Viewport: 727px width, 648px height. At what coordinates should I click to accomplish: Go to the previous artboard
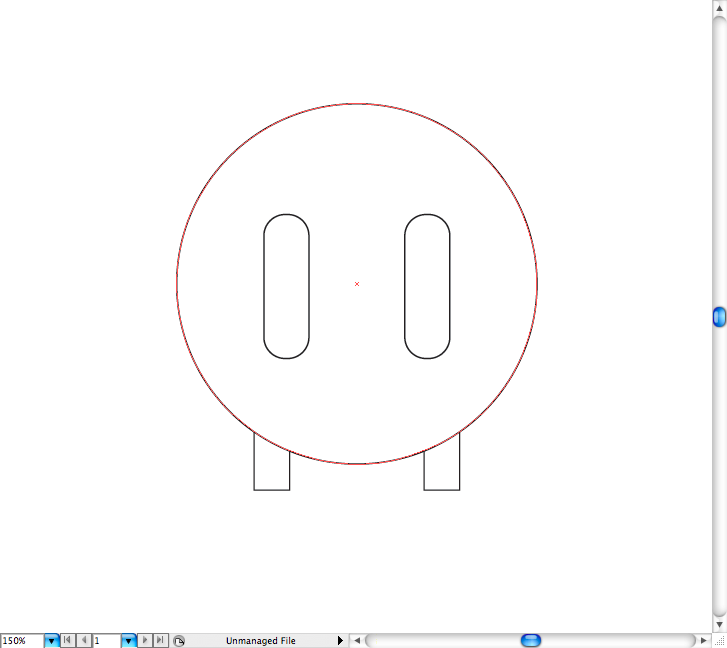click(x=84, y=640)
